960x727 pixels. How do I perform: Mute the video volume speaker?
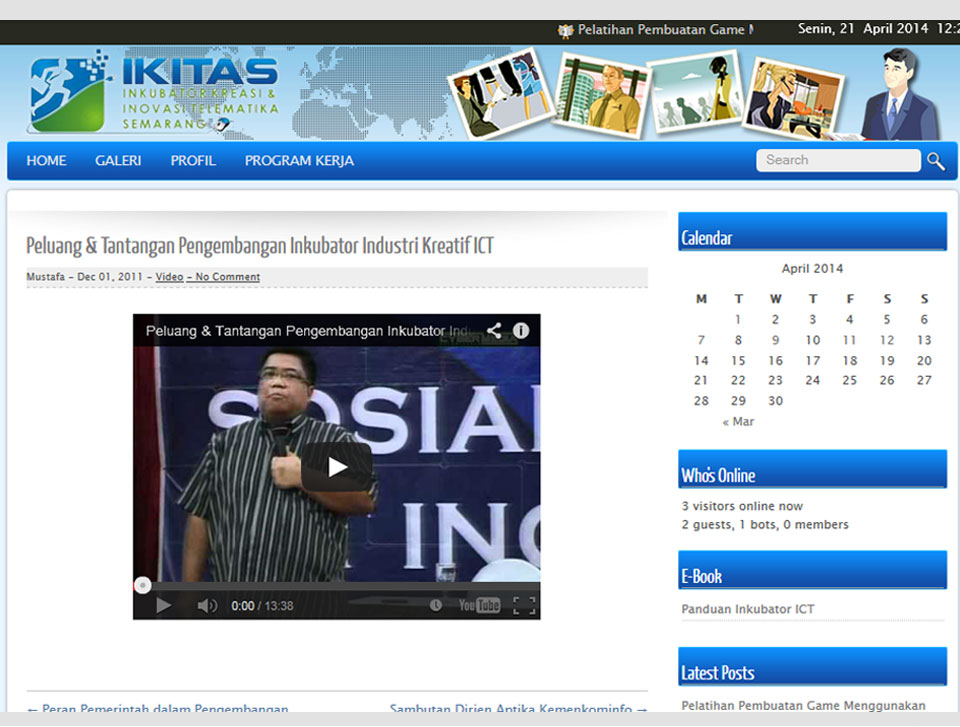(206, 605)
